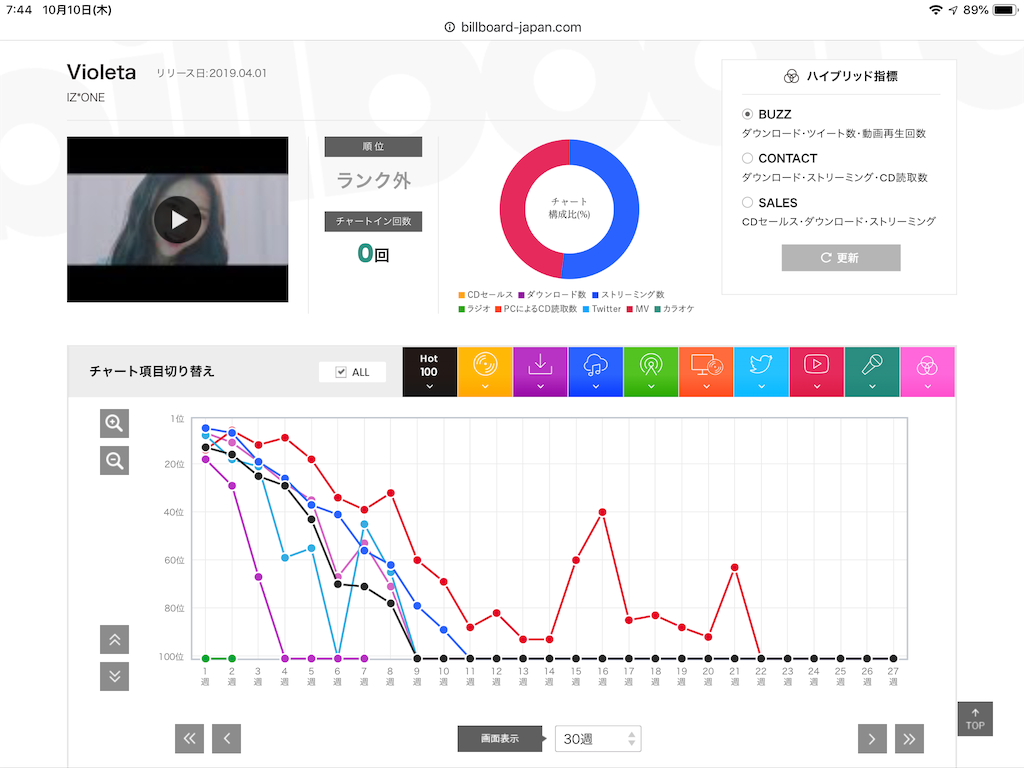Click the CDセールス legend entry
Image resolution: width=1024 pixels, height=768 pixels.
(x=486, y=295)
